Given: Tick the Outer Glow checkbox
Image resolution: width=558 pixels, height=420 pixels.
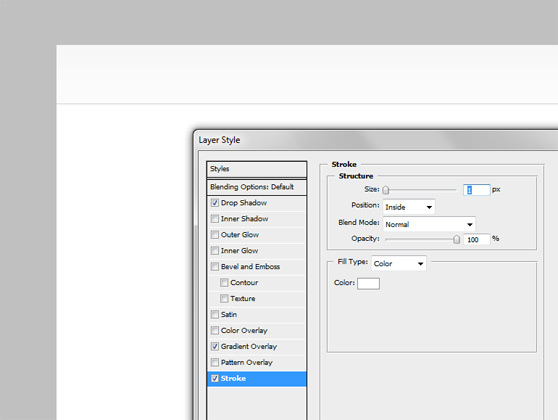Looking at the screenshot, I should click(215, 235).
